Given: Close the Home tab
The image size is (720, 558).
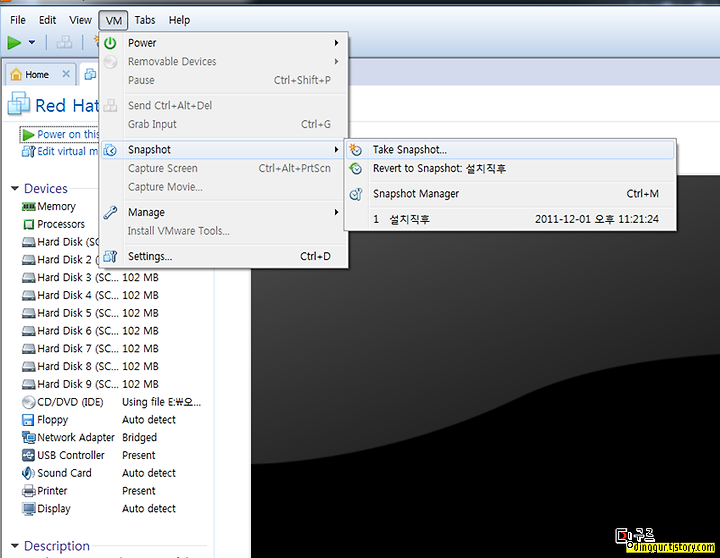Looking at the screenshot, I should 66,73.
